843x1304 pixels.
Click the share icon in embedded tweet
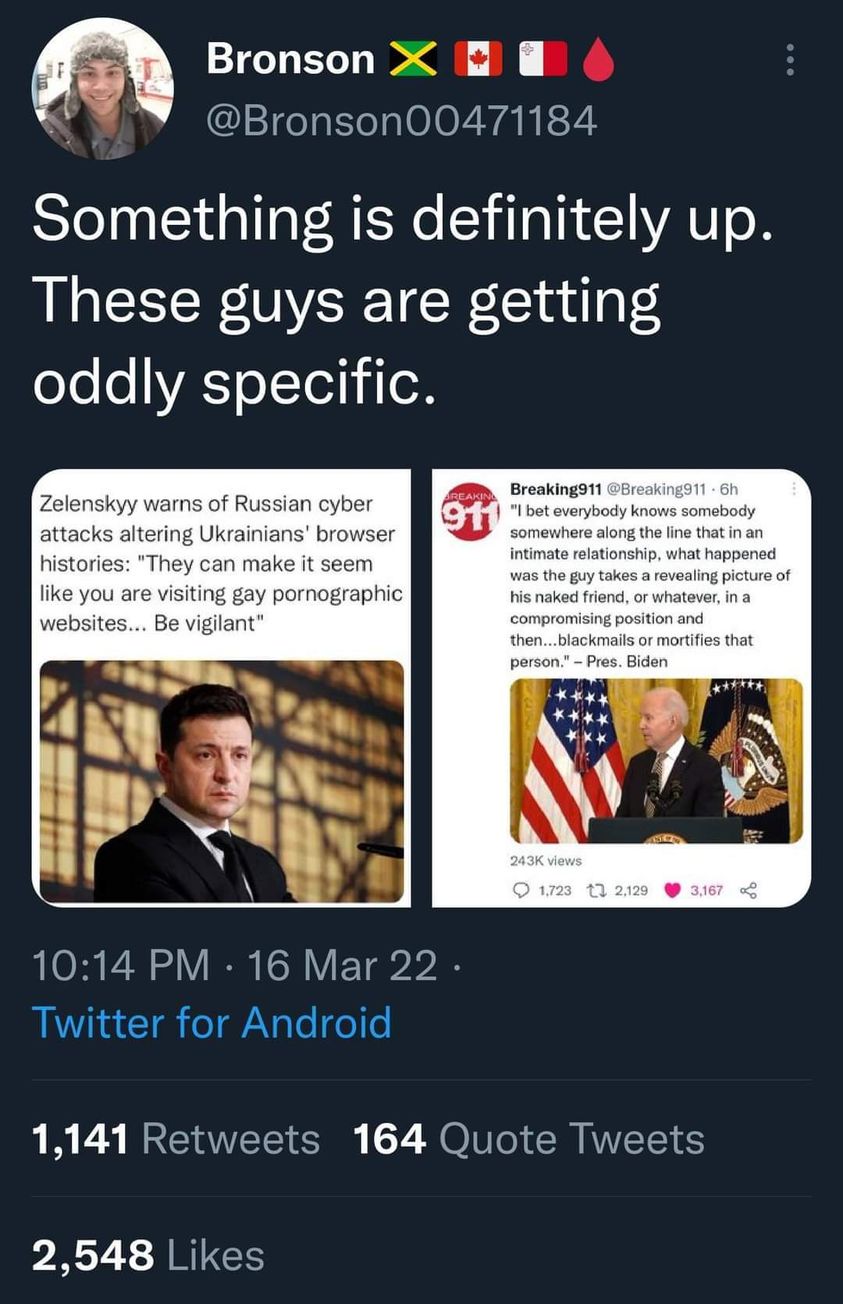[x=747, y=890]
